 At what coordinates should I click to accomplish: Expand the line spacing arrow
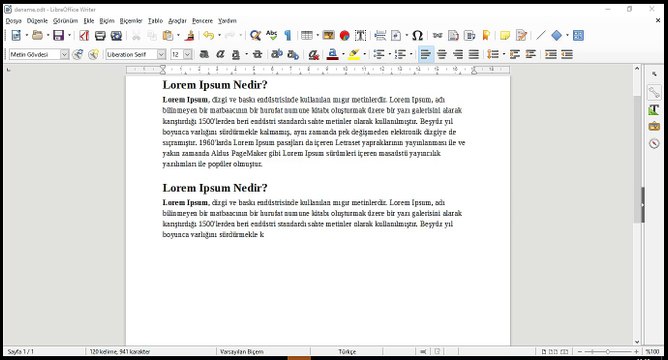click(504, 54)
